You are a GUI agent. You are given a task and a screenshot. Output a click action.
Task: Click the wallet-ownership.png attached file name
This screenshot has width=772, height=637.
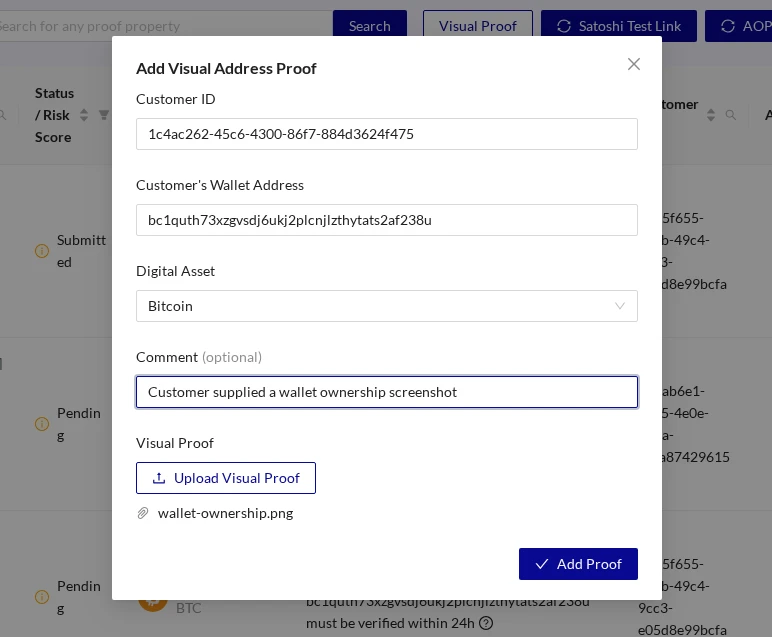click(225, 513)
